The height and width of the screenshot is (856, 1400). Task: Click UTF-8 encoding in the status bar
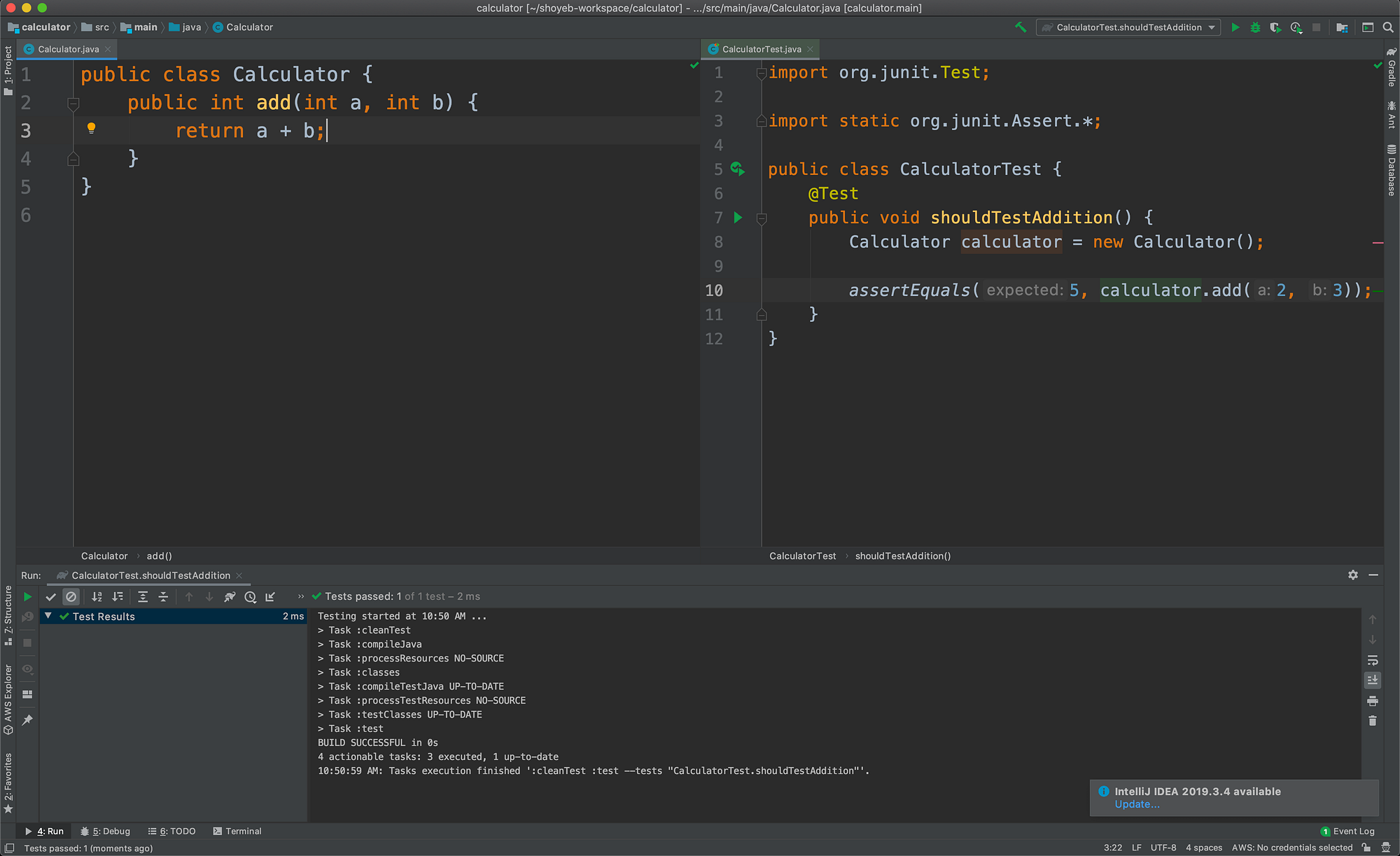pos(1164,847)
